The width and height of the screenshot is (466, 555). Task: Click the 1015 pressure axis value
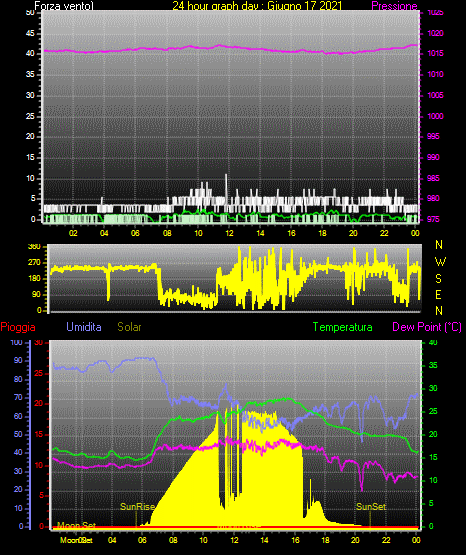[436, 54]
